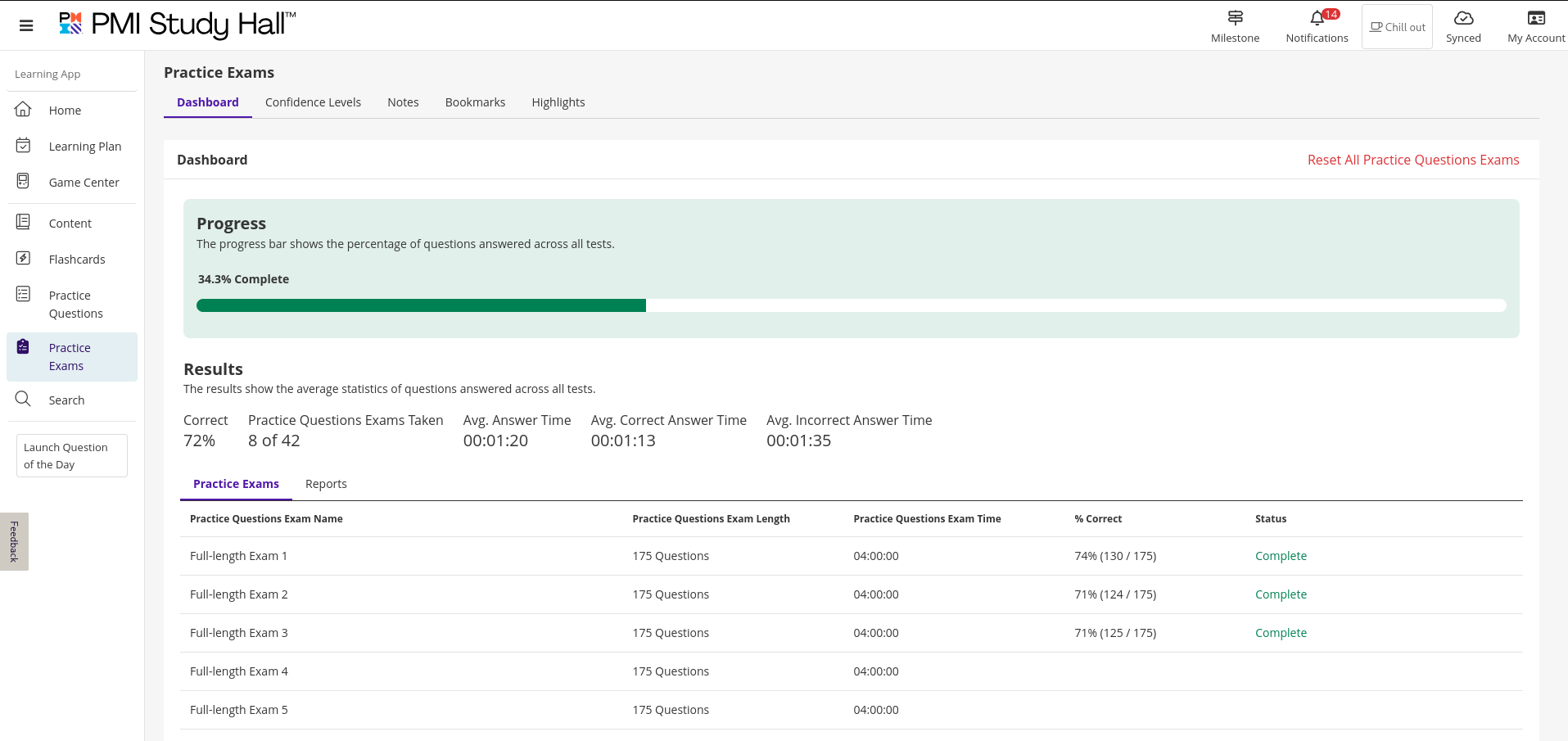
Task: Open the Notifications bell icon
Action: pos(1316,18)
